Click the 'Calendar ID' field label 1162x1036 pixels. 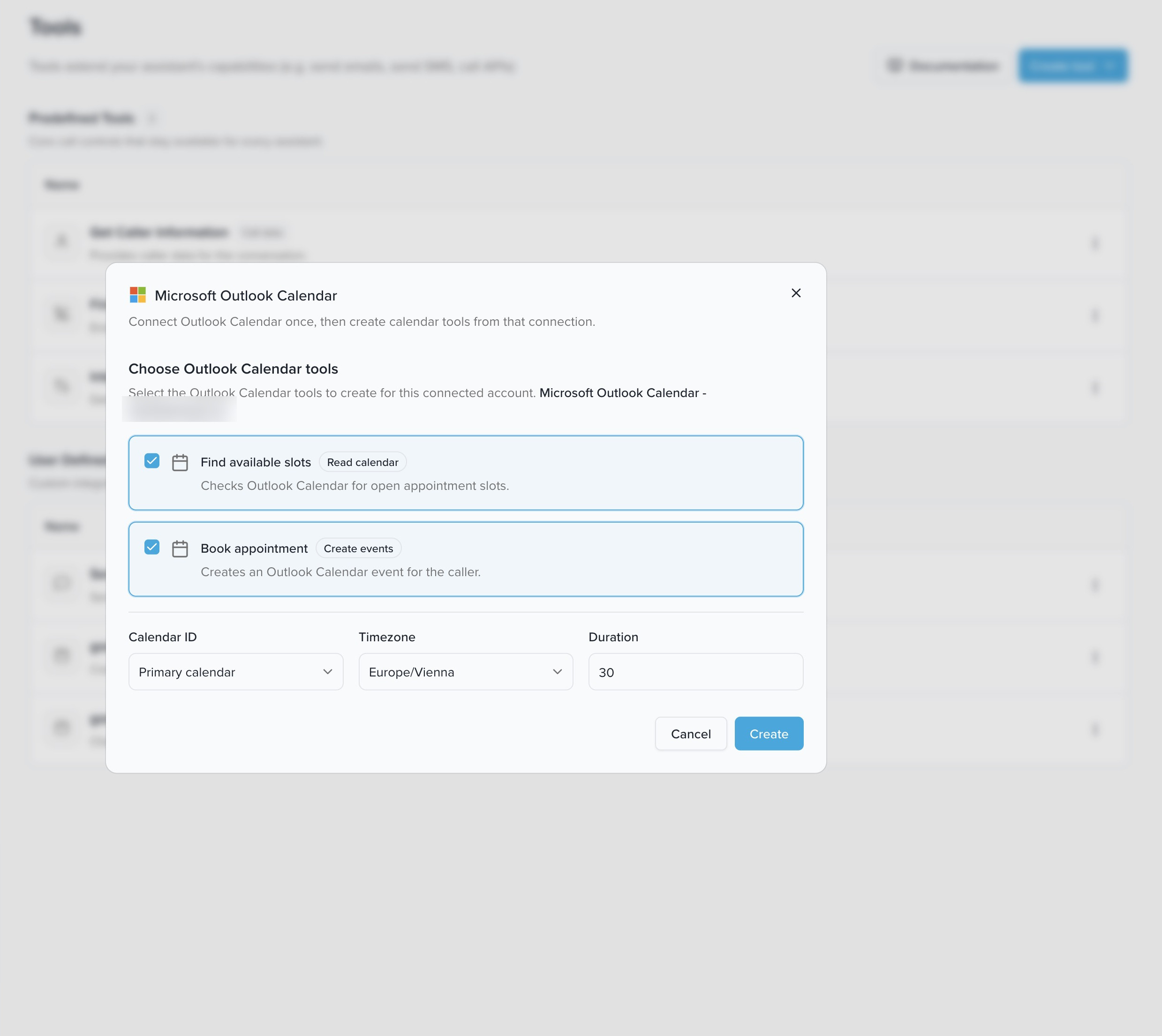pyautogui.click(x=163, y=637)
